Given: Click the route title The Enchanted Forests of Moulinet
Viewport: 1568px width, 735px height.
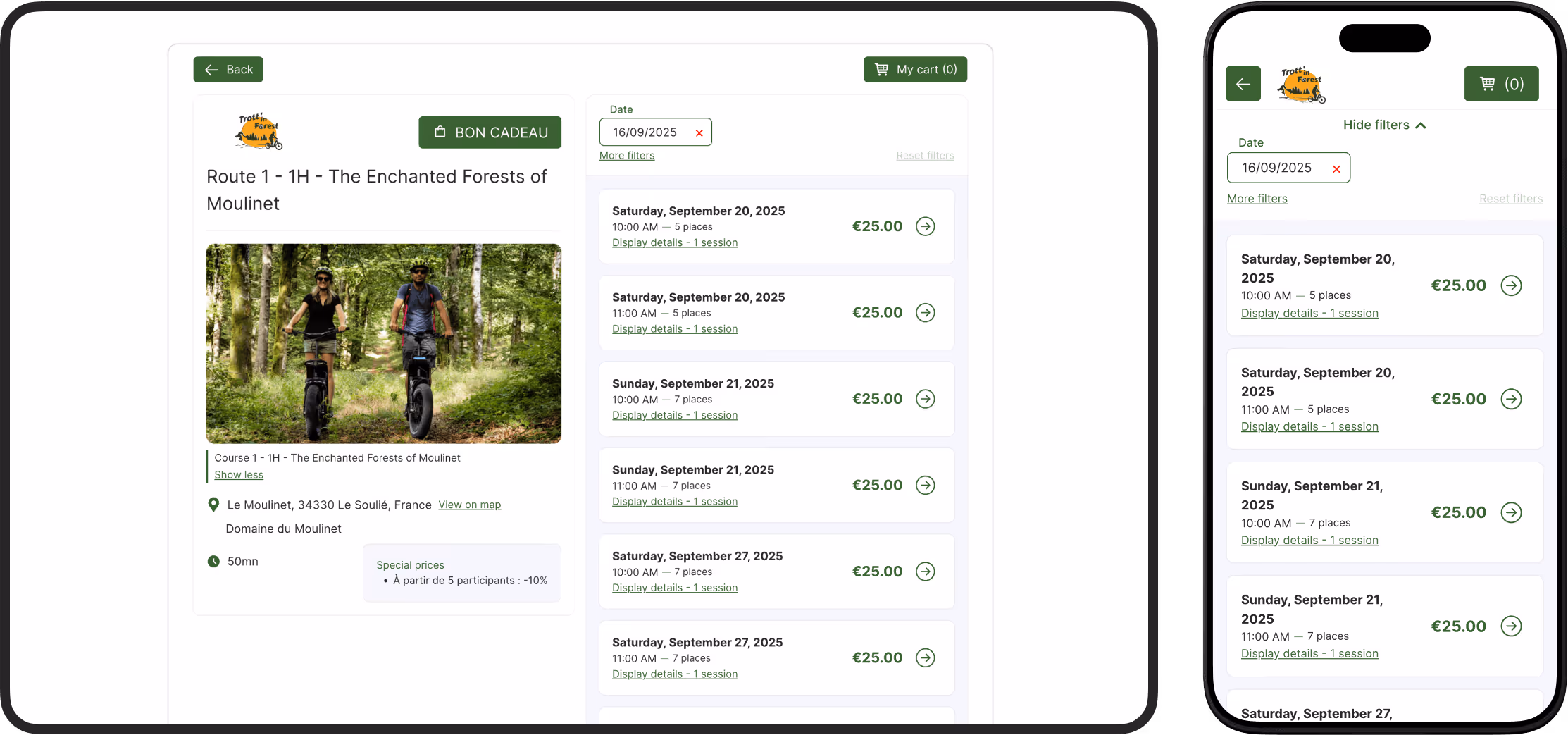Looking at the screenshot, I should tap(376, 190).
